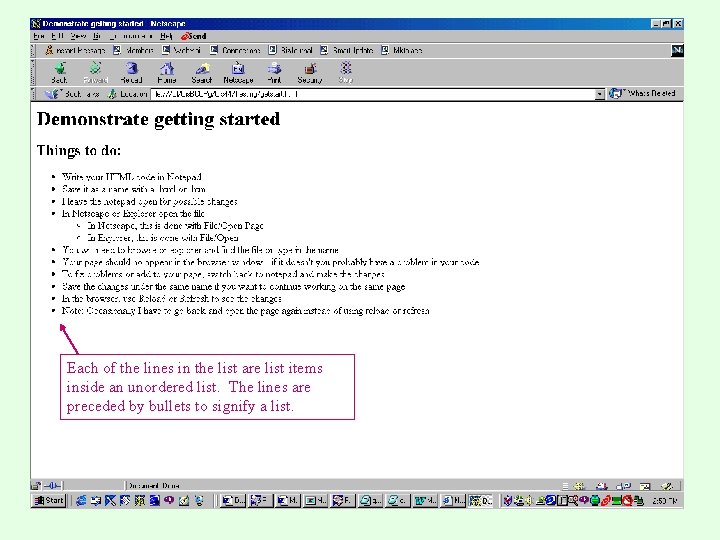Go to the Home page
Image resolution: width=720 pixels, height=540 pixels.
tap(167, 73)
